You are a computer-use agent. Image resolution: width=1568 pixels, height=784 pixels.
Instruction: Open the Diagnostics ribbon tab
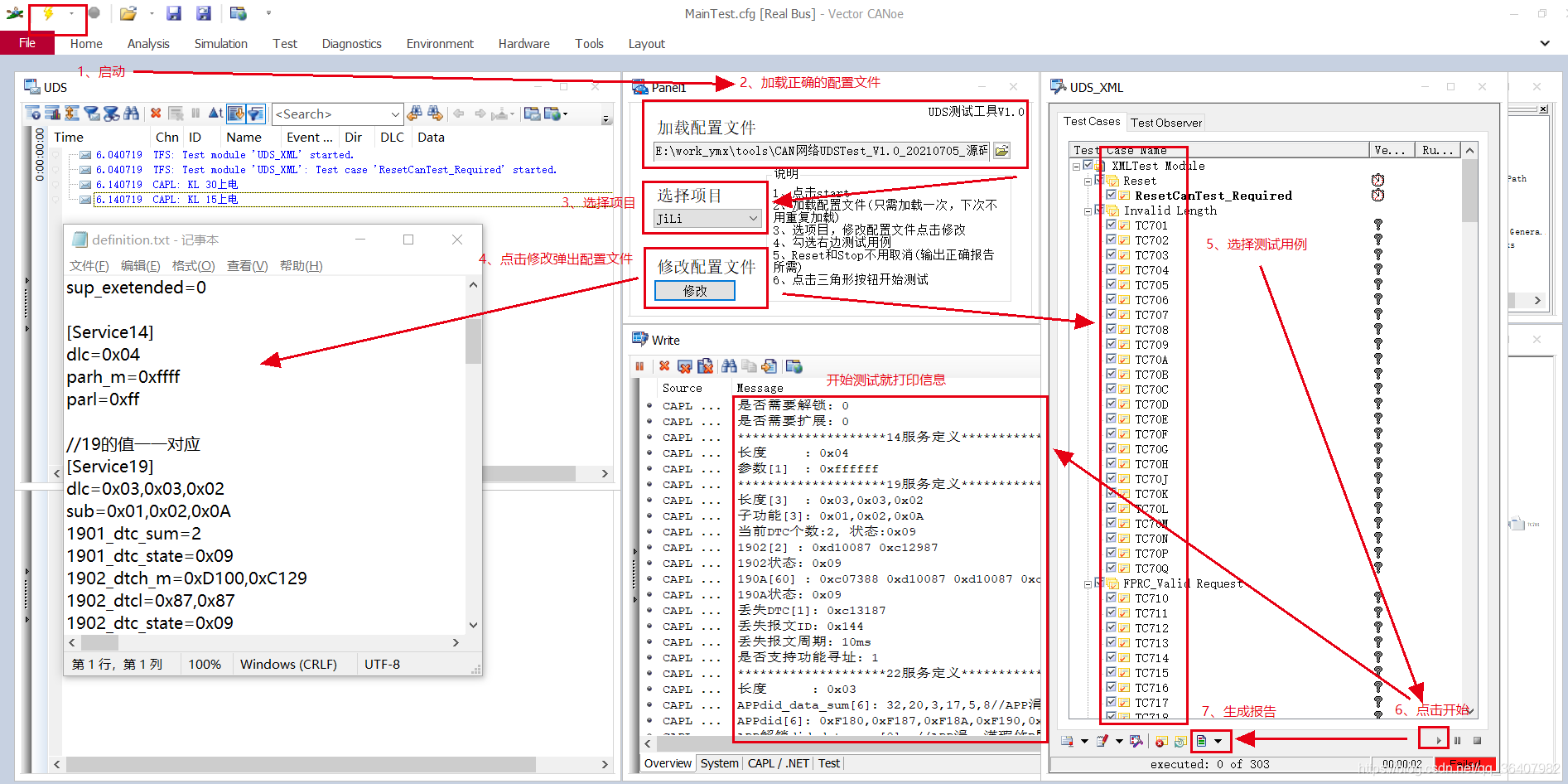point(352,44)
